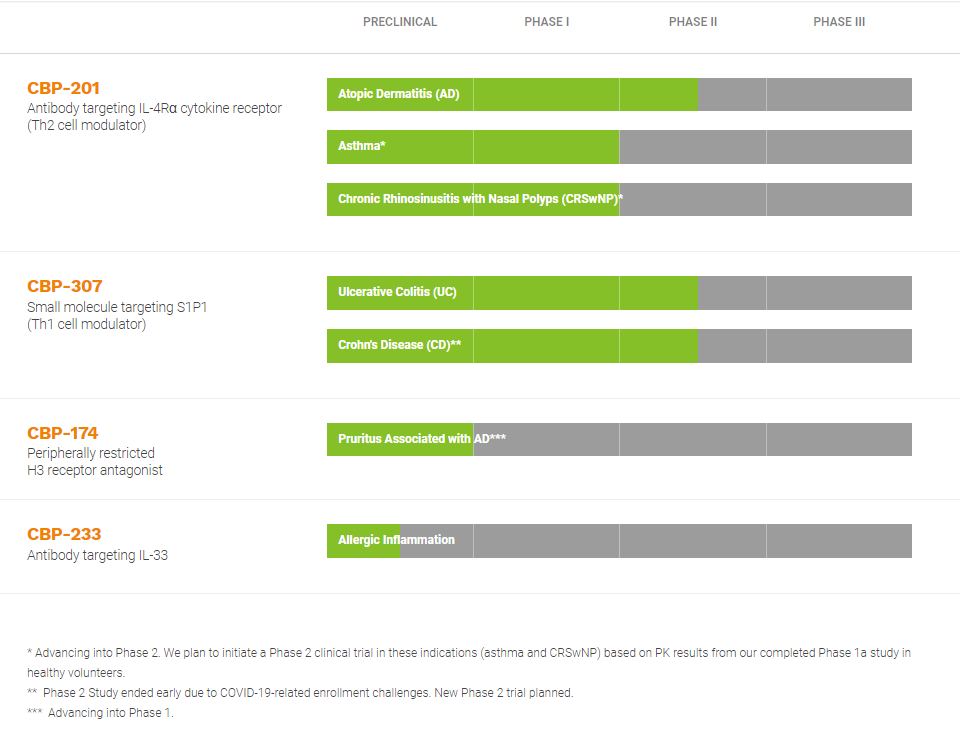This screenshot has height=734, width=960.
Task: Click the CBP-233 heading
Action: [x=64, y=534]
